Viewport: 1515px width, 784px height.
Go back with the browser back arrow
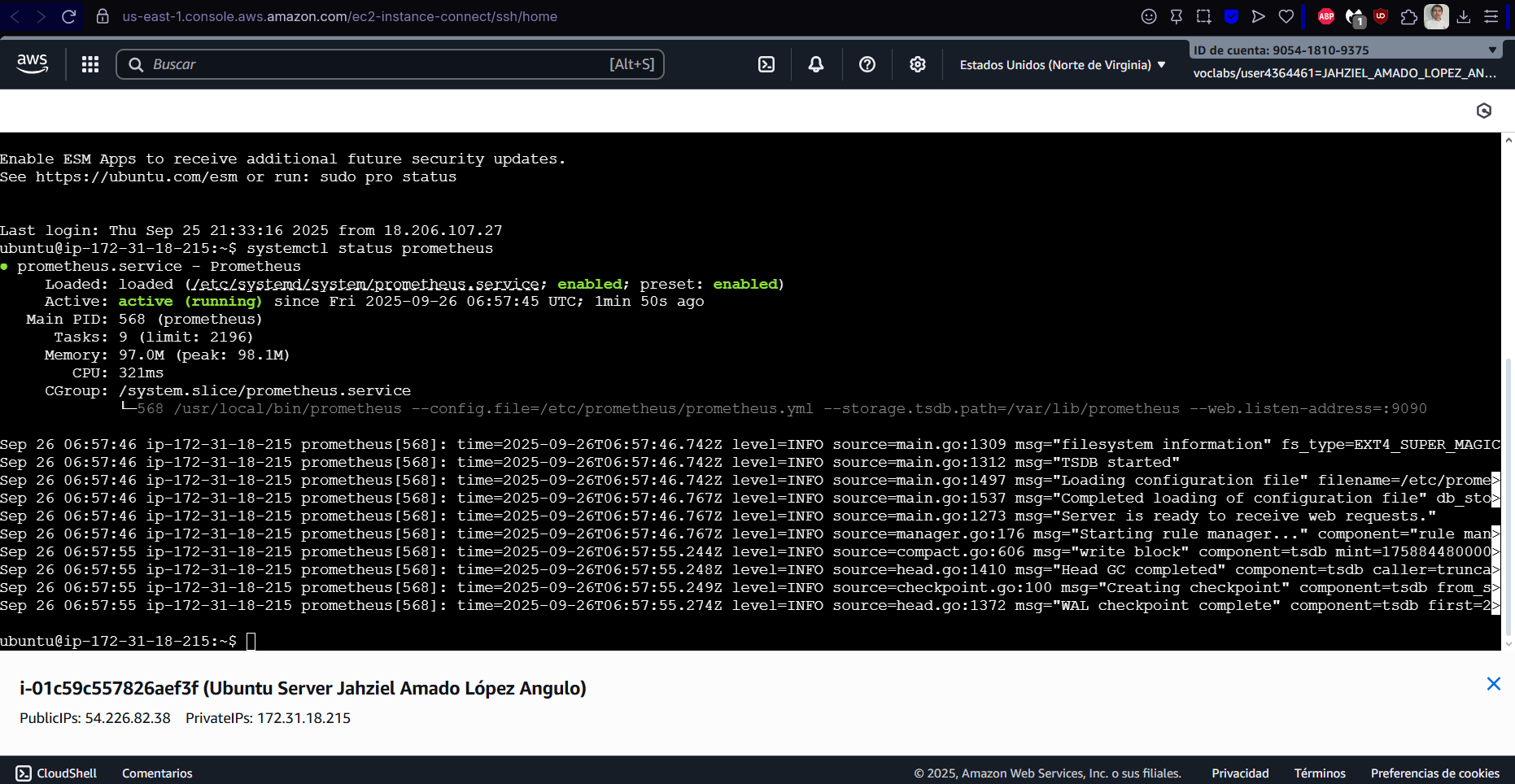(x=15, y=16)
